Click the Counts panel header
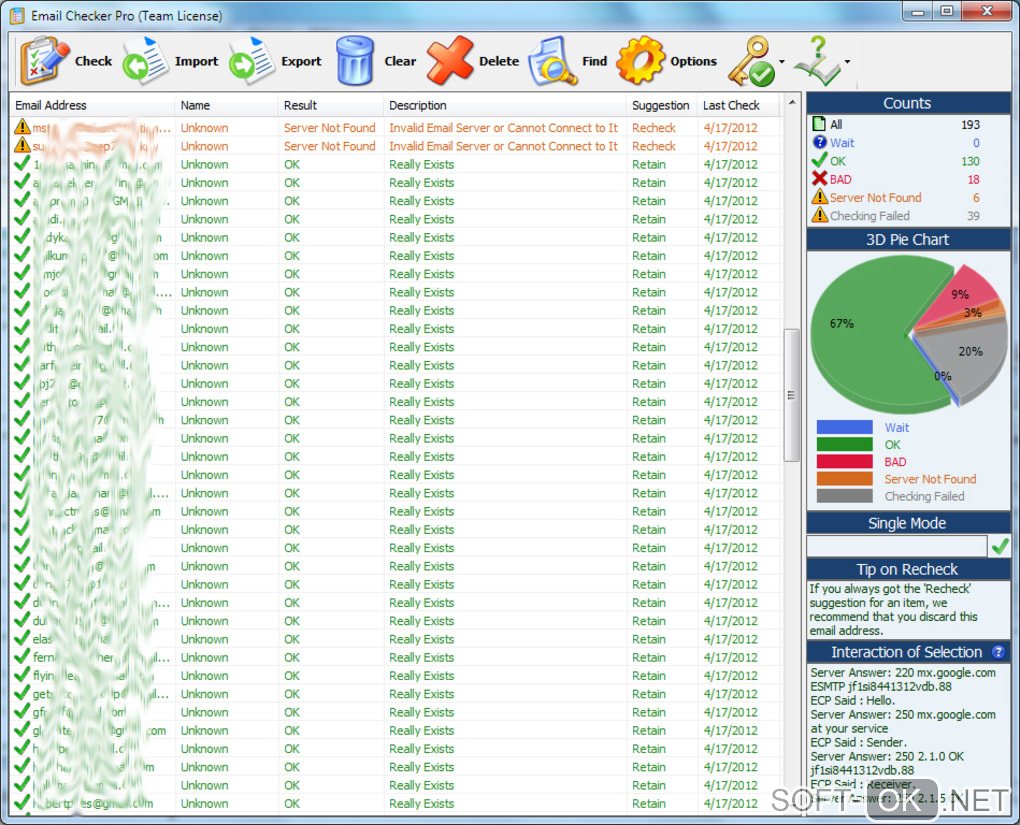Image resolution: width=1020 pixels, height=825 pixels. [x=907, y=103]
